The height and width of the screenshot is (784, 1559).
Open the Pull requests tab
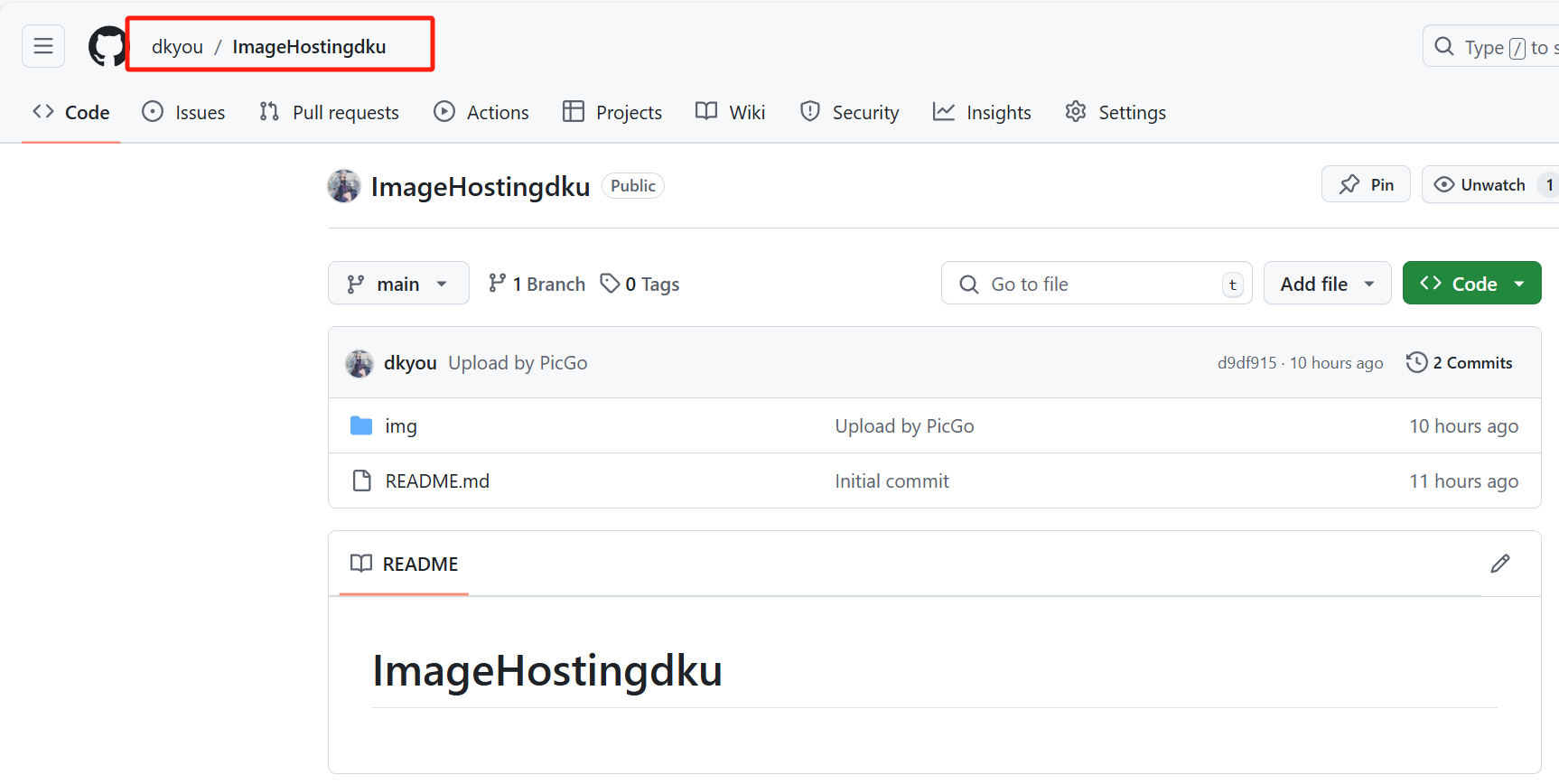coord(329,112)
